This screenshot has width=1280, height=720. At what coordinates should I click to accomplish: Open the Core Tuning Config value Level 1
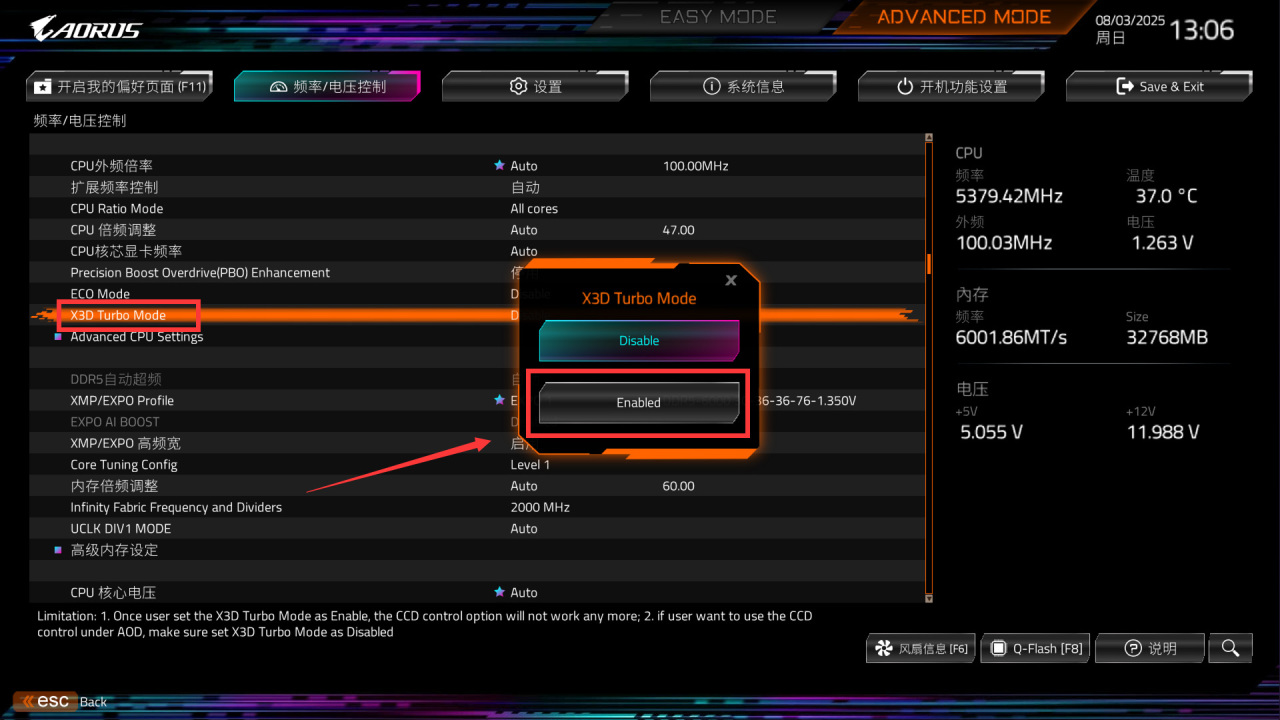(530, 465)
